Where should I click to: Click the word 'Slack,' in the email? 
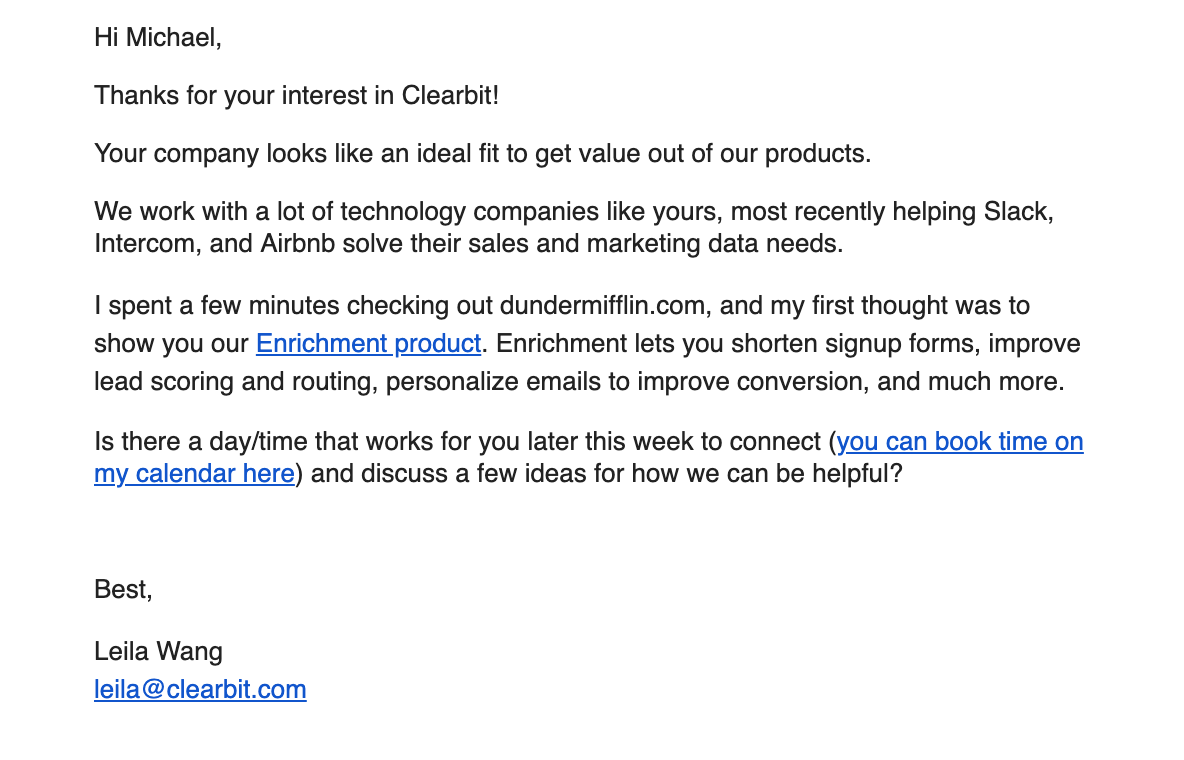[x=1019, y=212]
